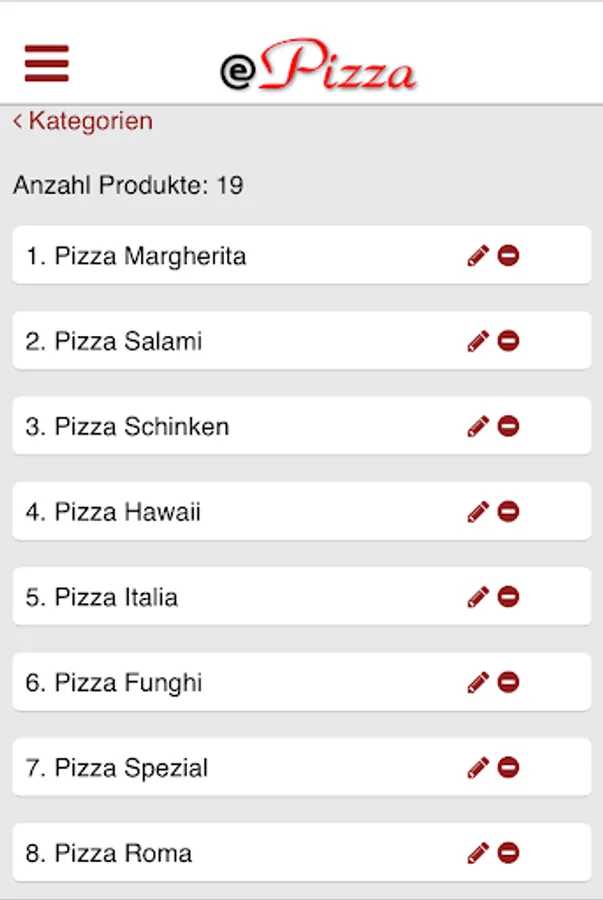
Task: Remove Pizza Spezial with the minus icon
Action: click(x=508, y=769)
